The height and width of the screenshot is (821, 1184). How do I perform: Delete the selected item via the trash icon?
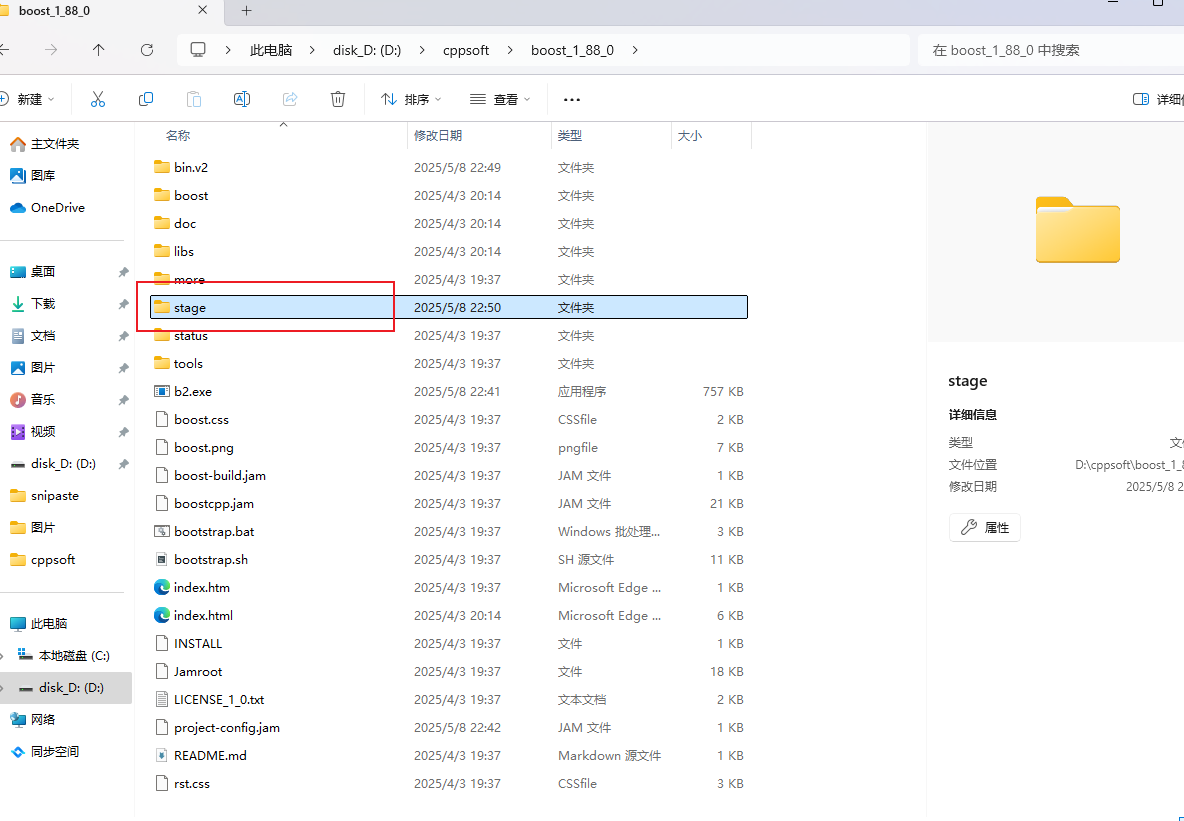pyautogui.click(x=337, y=99)
